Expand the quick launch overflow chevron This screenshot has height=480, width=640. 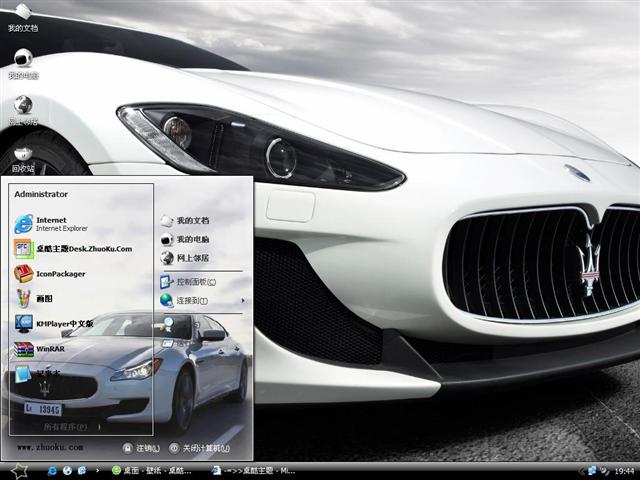pos(99,470)
